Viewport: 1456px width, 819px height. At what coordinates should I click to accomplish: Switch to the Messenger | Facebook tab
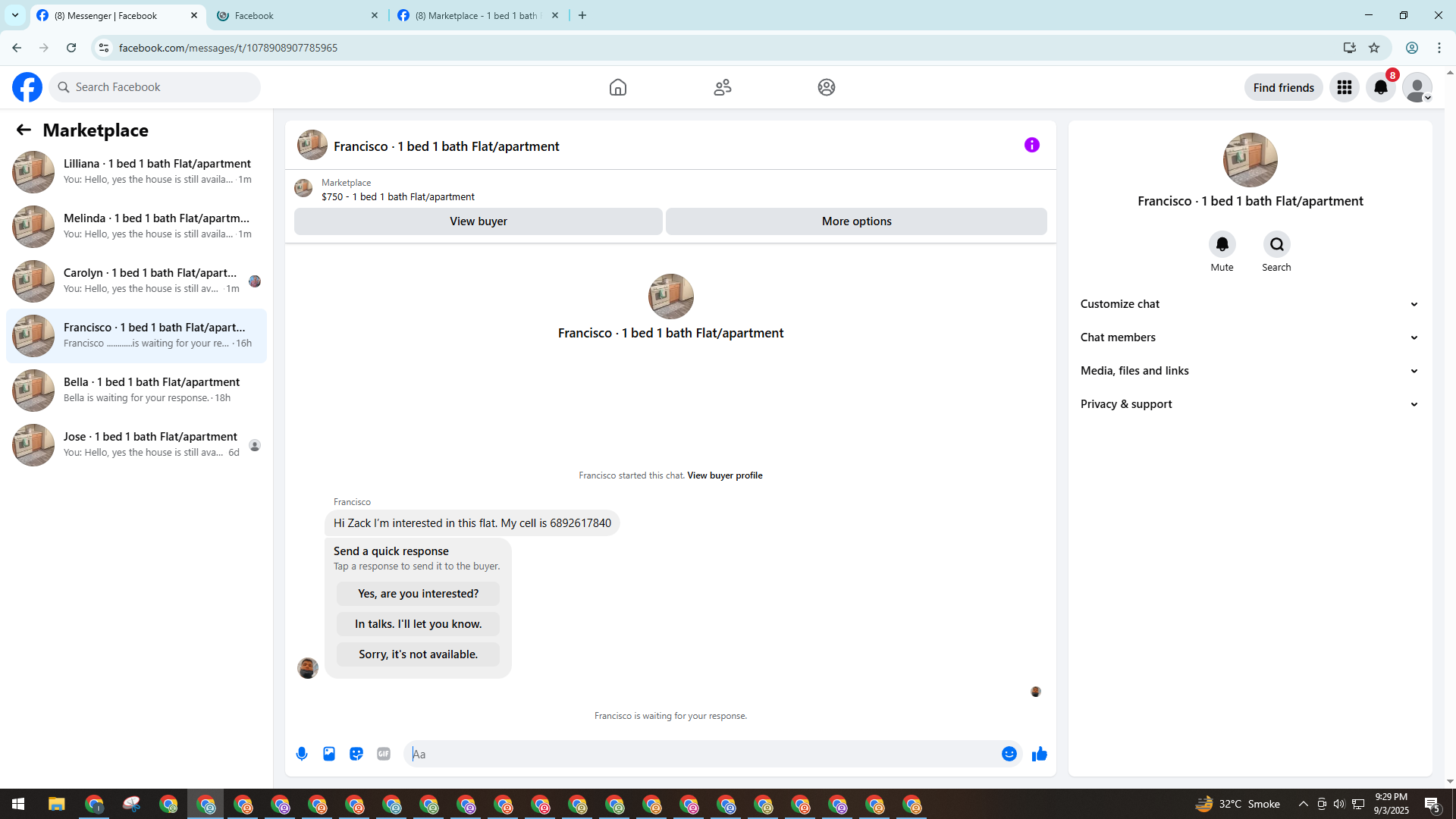[x=118, y=15]
